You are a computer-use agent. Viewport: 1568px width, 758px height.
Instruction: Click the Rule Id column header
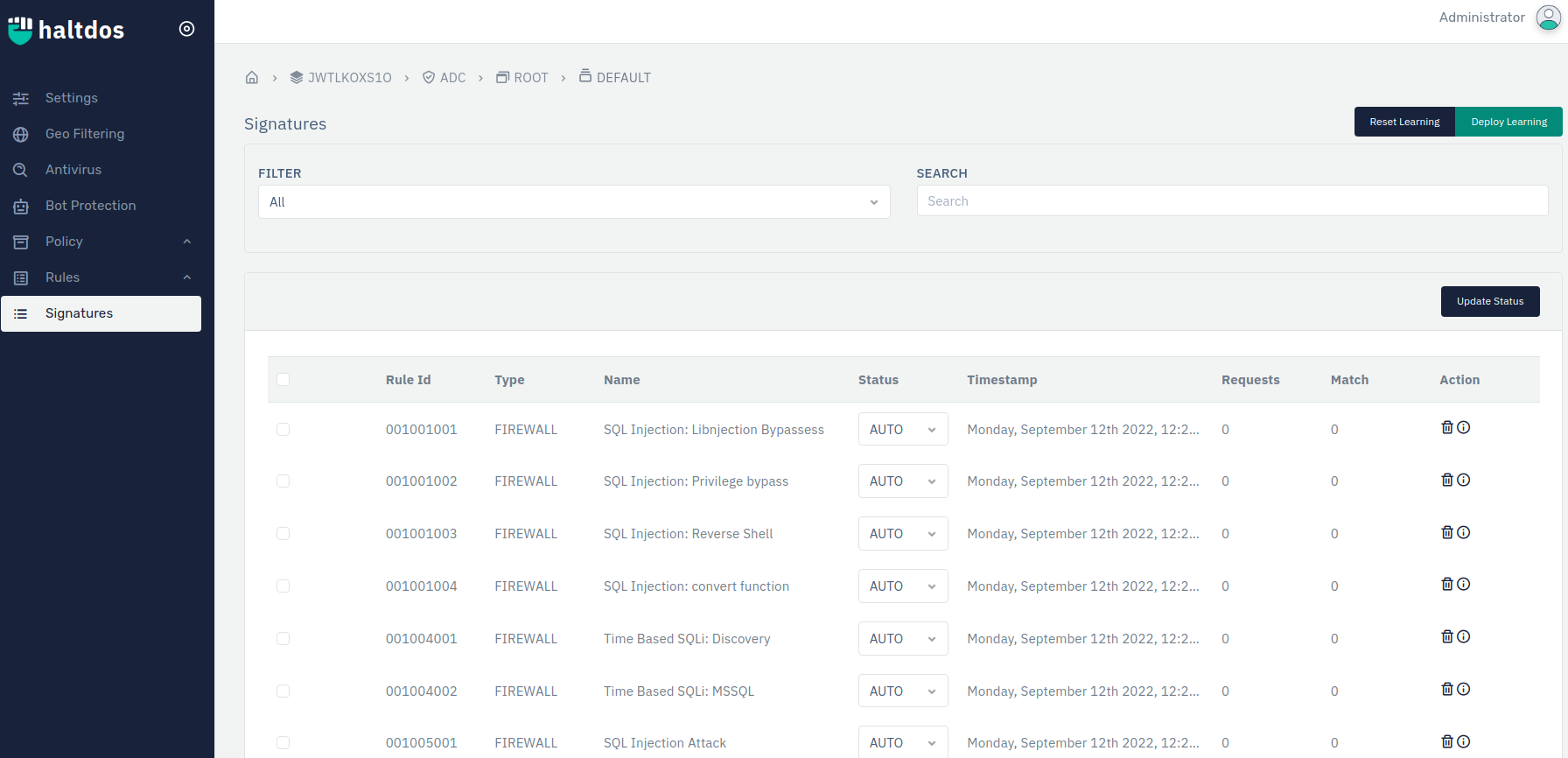coord(408,380)
